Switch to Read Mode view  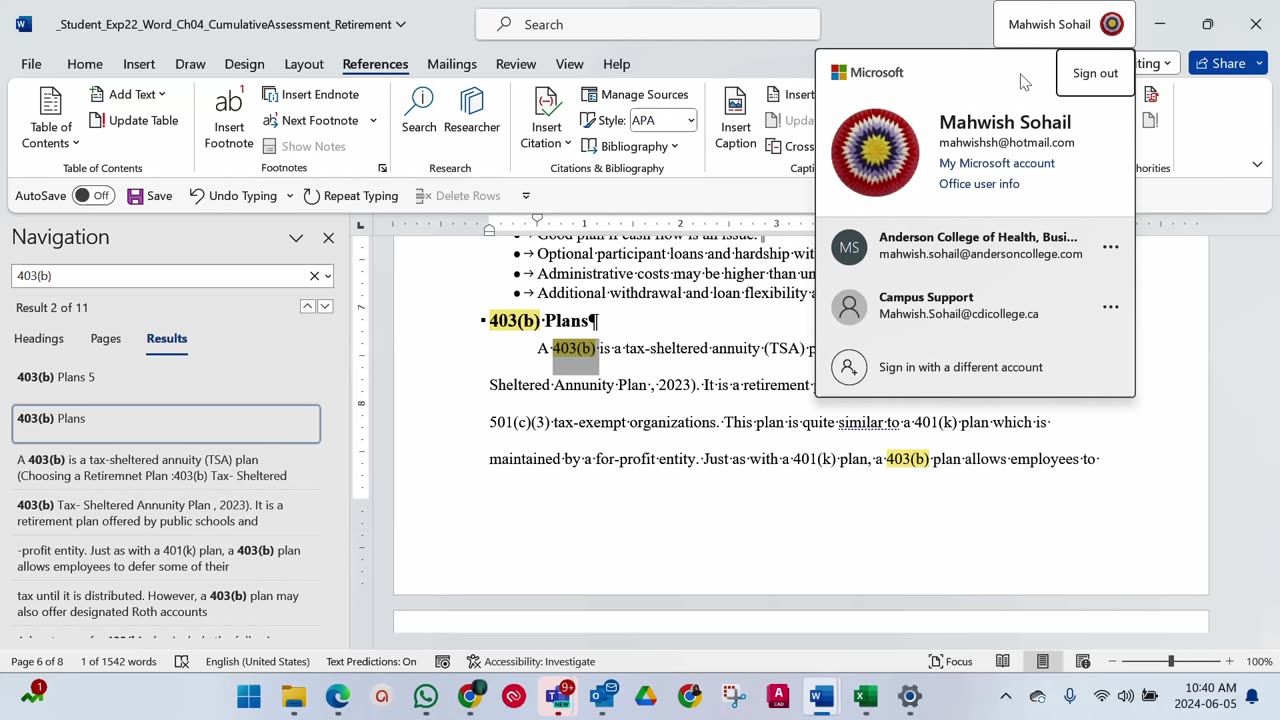coord(1002,661)
